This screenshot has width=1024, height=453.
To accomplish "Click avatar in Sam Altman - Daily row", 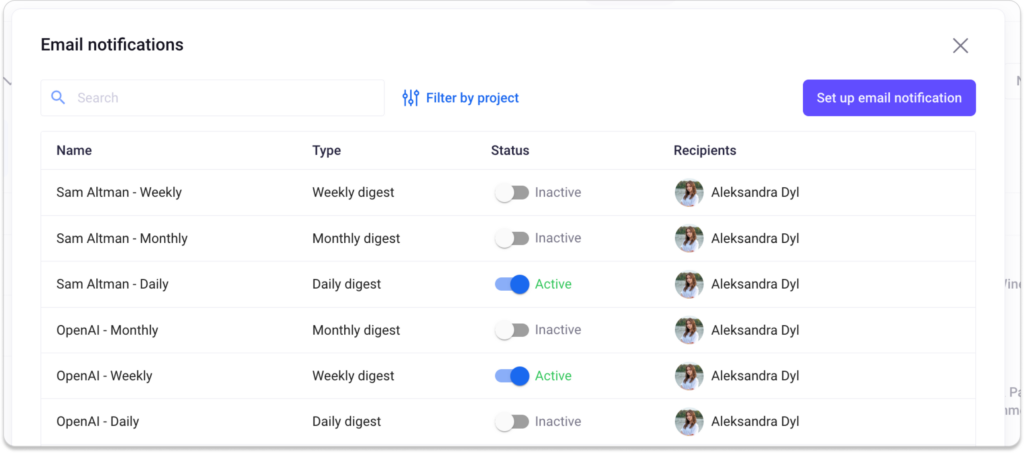I will (689, 285).
